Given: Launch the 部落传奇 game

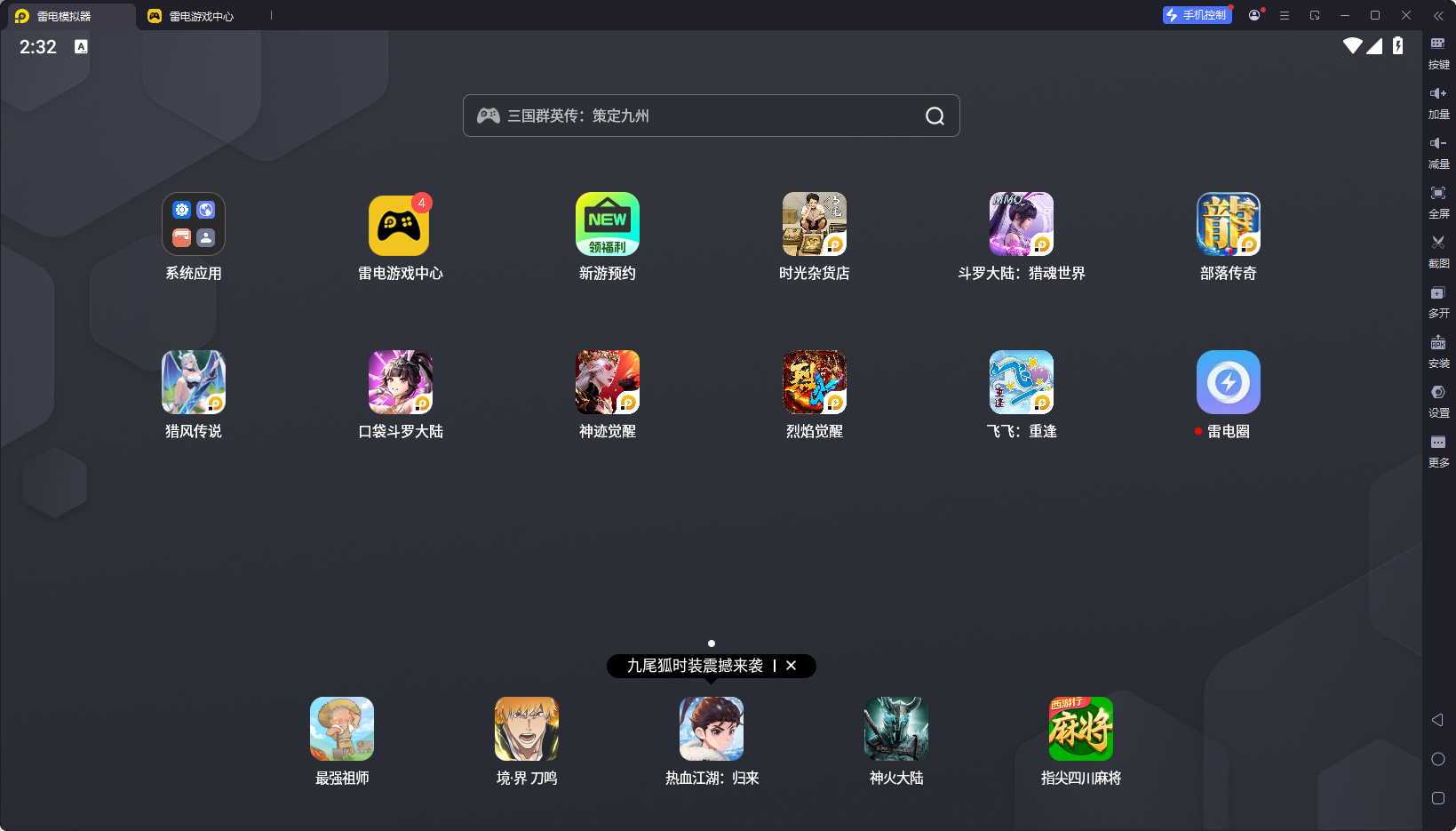Looking at the screenshot, I should (x=1229, y=224).
